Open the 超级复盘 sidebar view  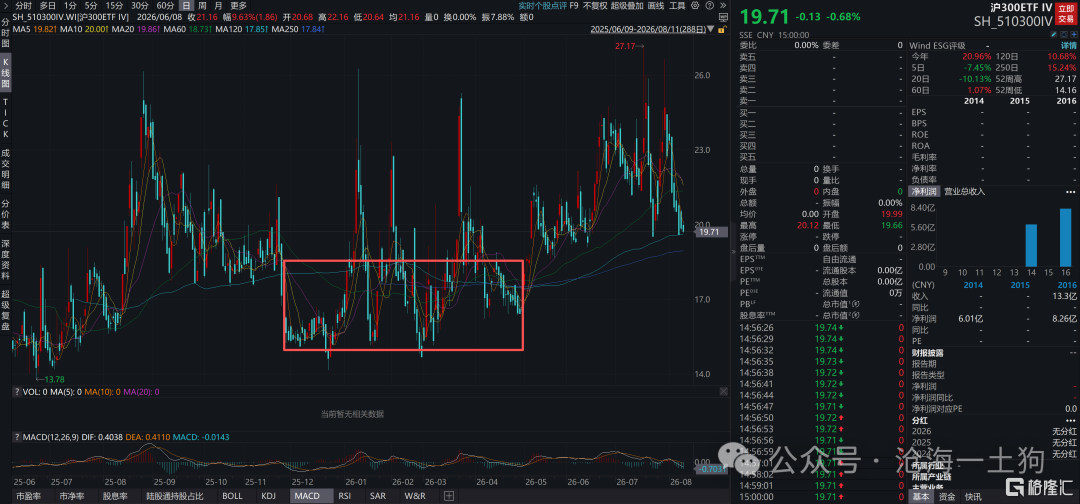6,312
